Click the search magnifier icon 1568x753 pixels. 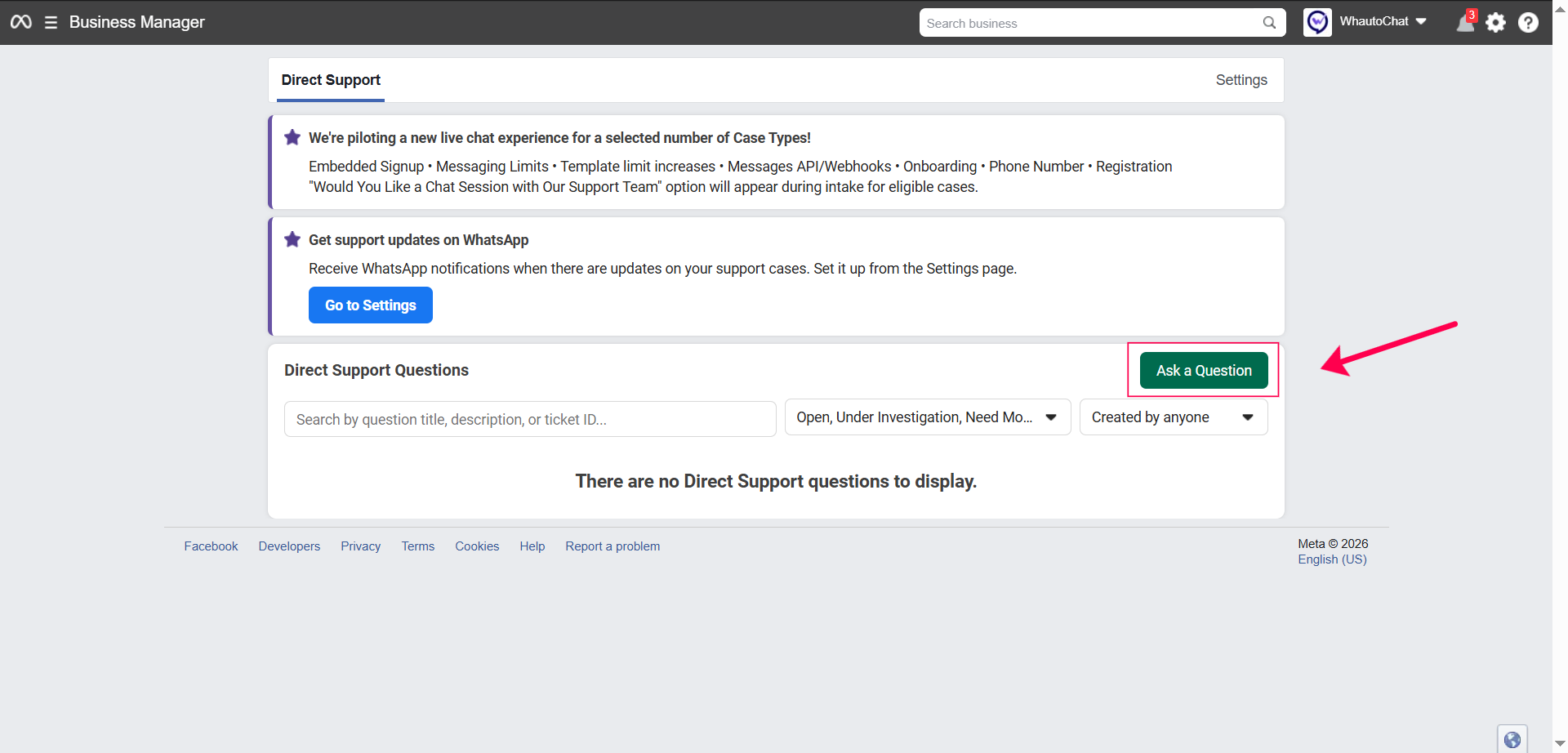(1269, 23)
